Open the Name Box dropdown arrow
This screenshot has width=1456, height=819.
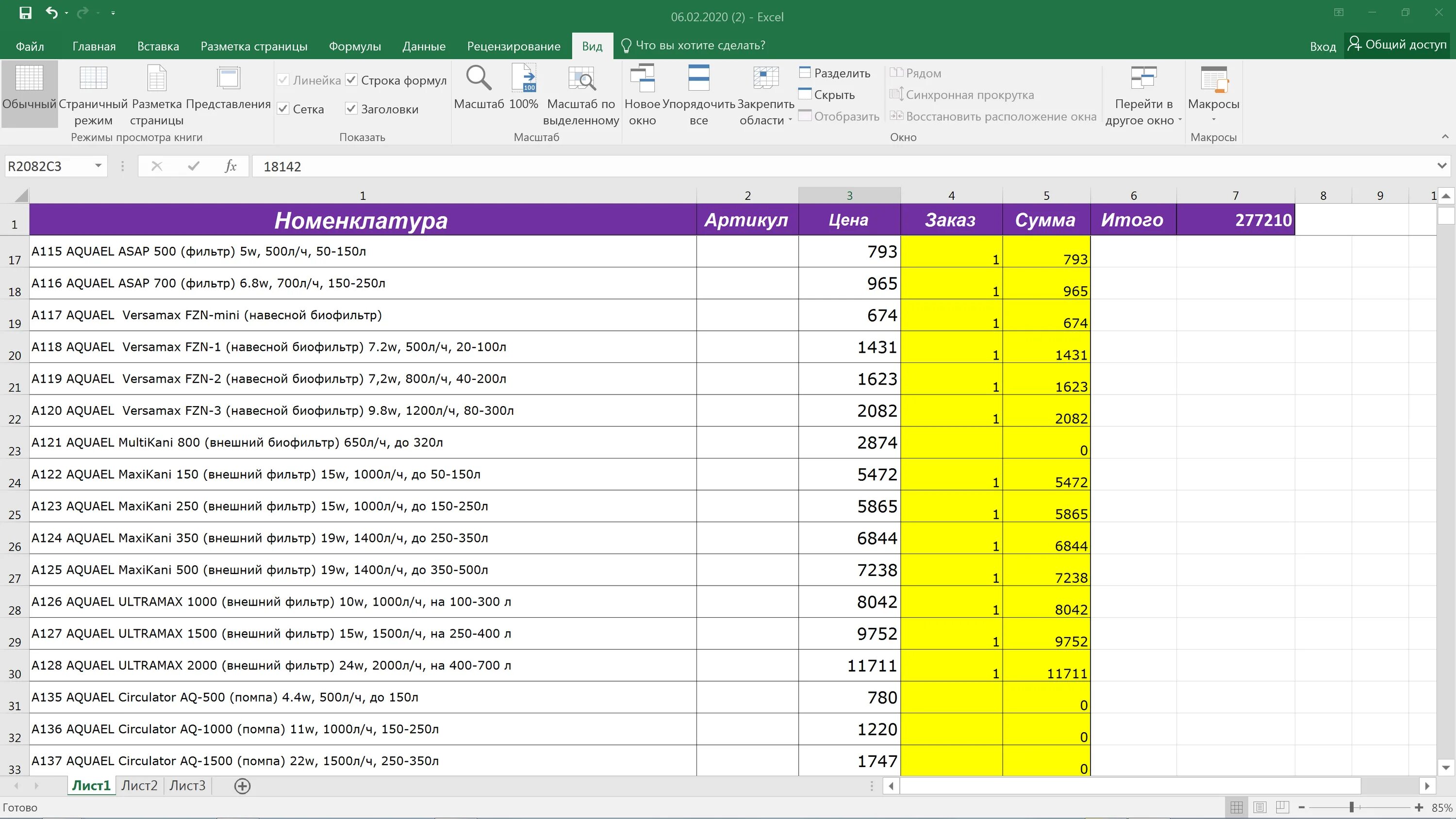point(98,166)
